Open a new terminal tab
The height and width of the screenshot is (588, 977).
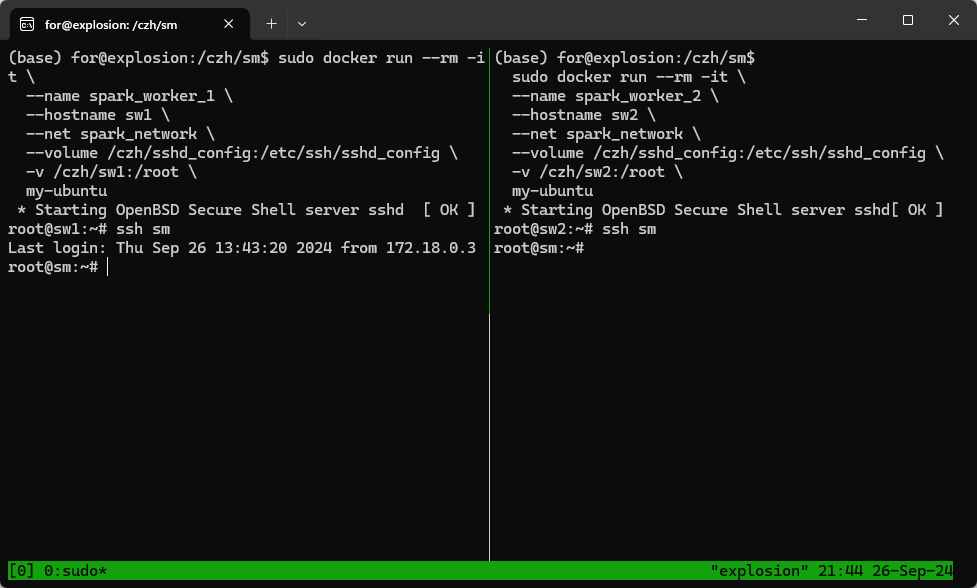coord(271,24)
